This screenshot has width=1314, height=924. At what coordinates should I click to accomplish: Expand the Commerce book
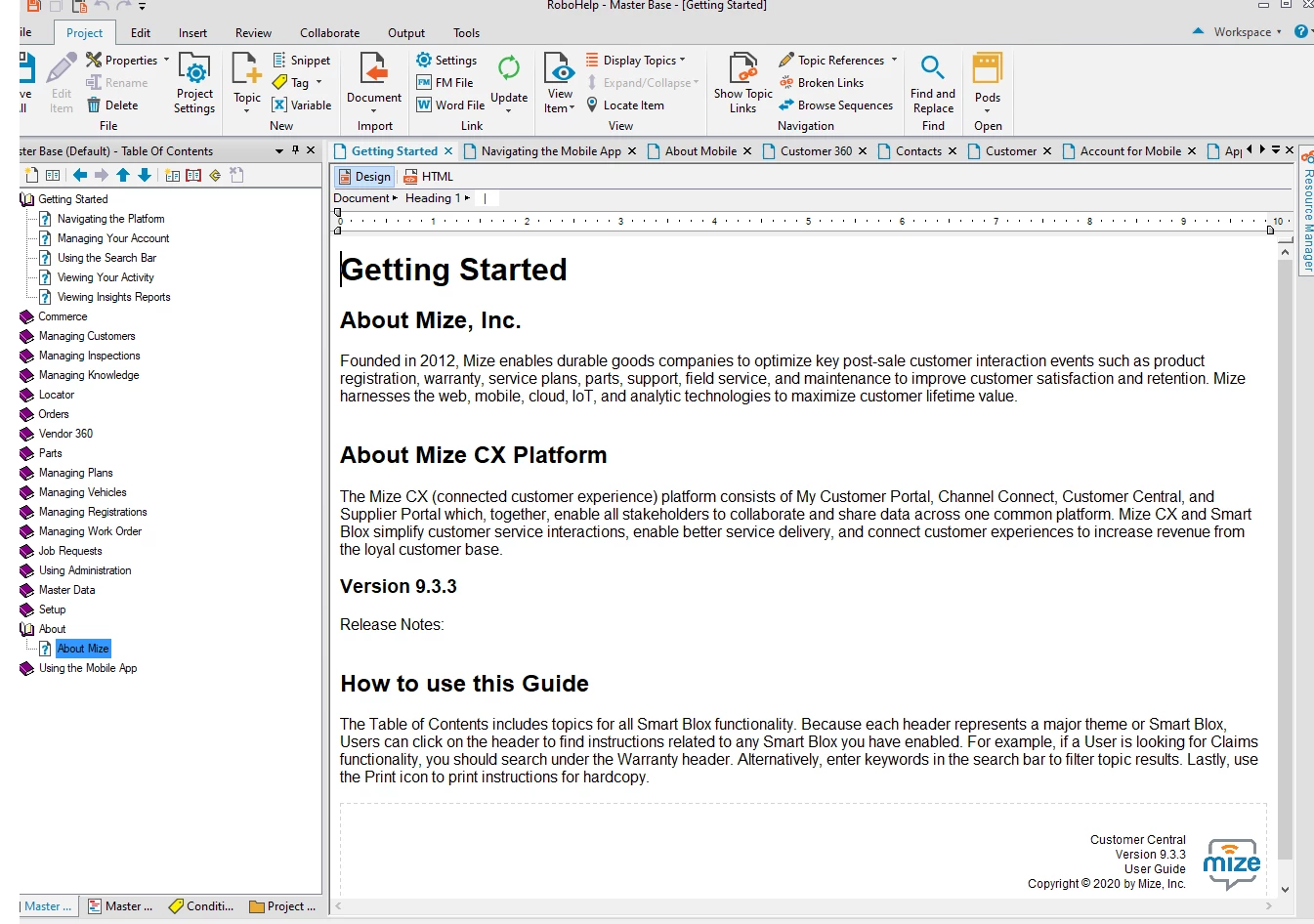[26, 316]
